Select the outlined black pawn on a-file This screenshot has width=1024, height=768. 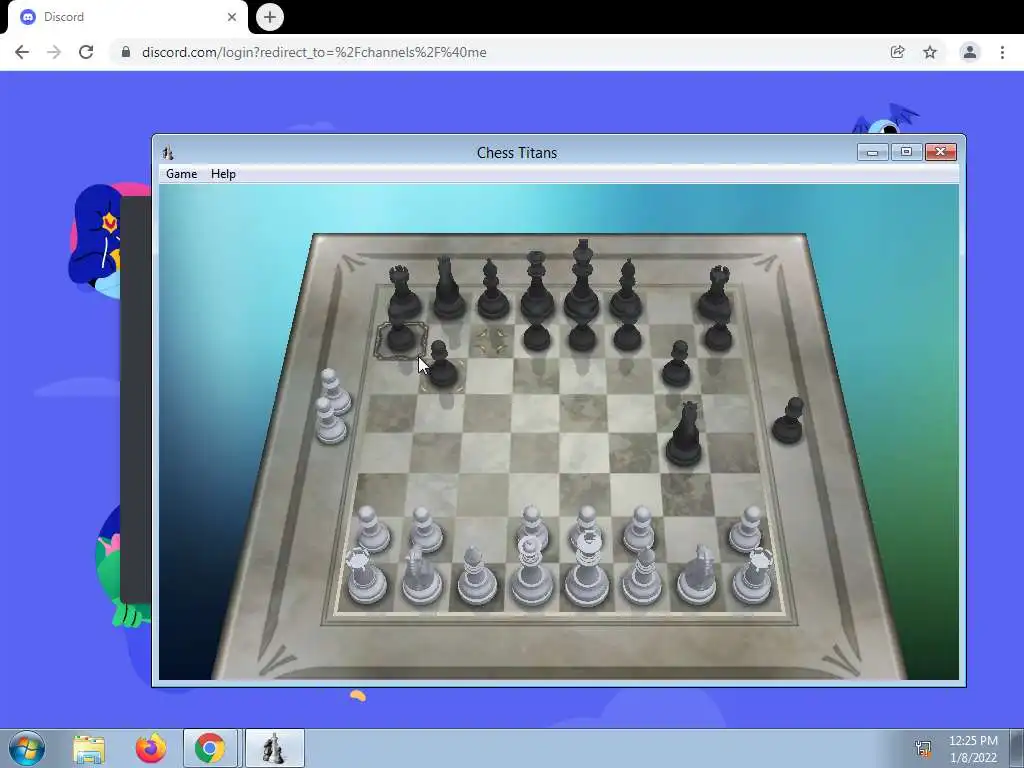tap(400, 338)
